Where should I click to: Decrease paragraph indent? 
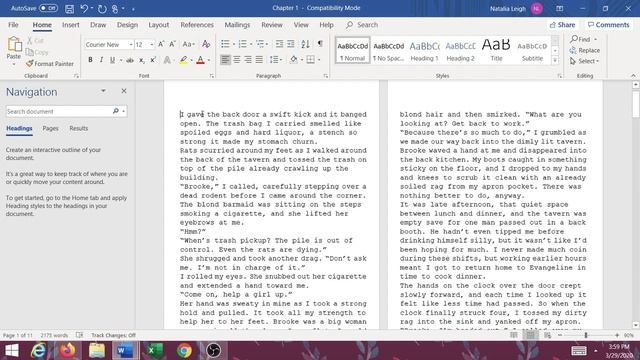point(279,44)
